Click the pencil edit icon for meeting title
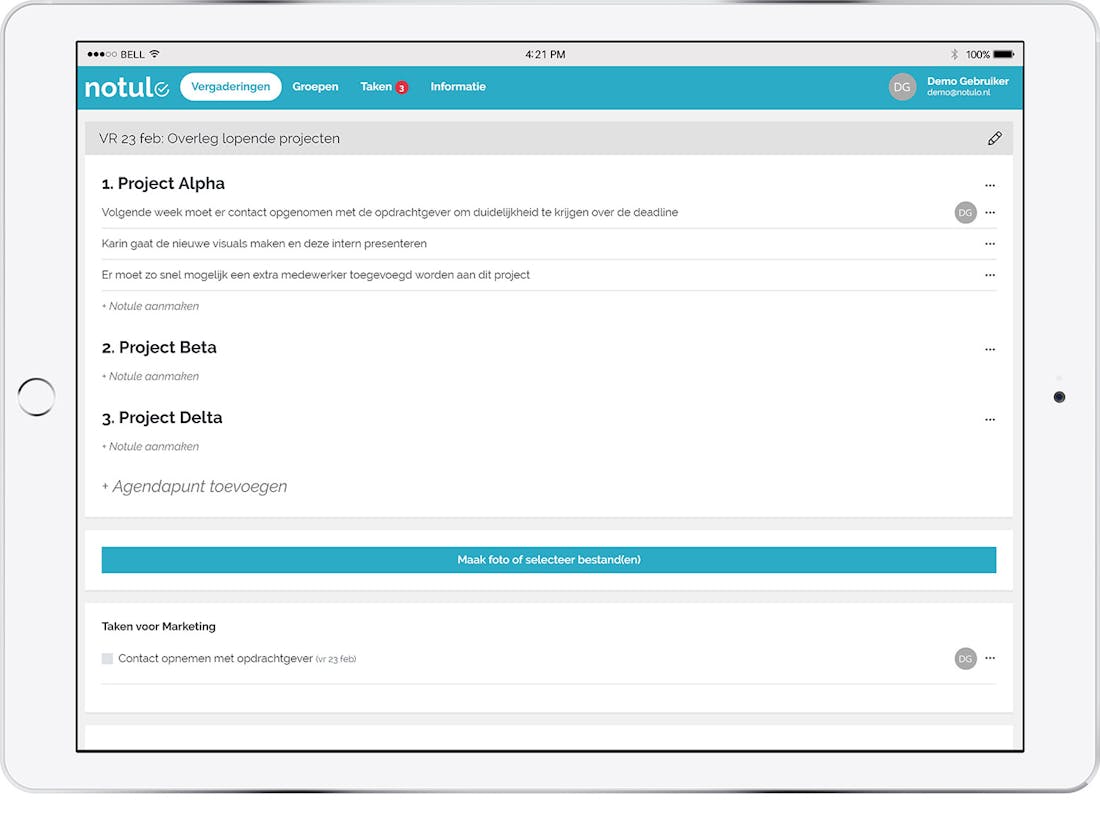This screenshot has height=813, width=1100. click(x=994, y=139)
